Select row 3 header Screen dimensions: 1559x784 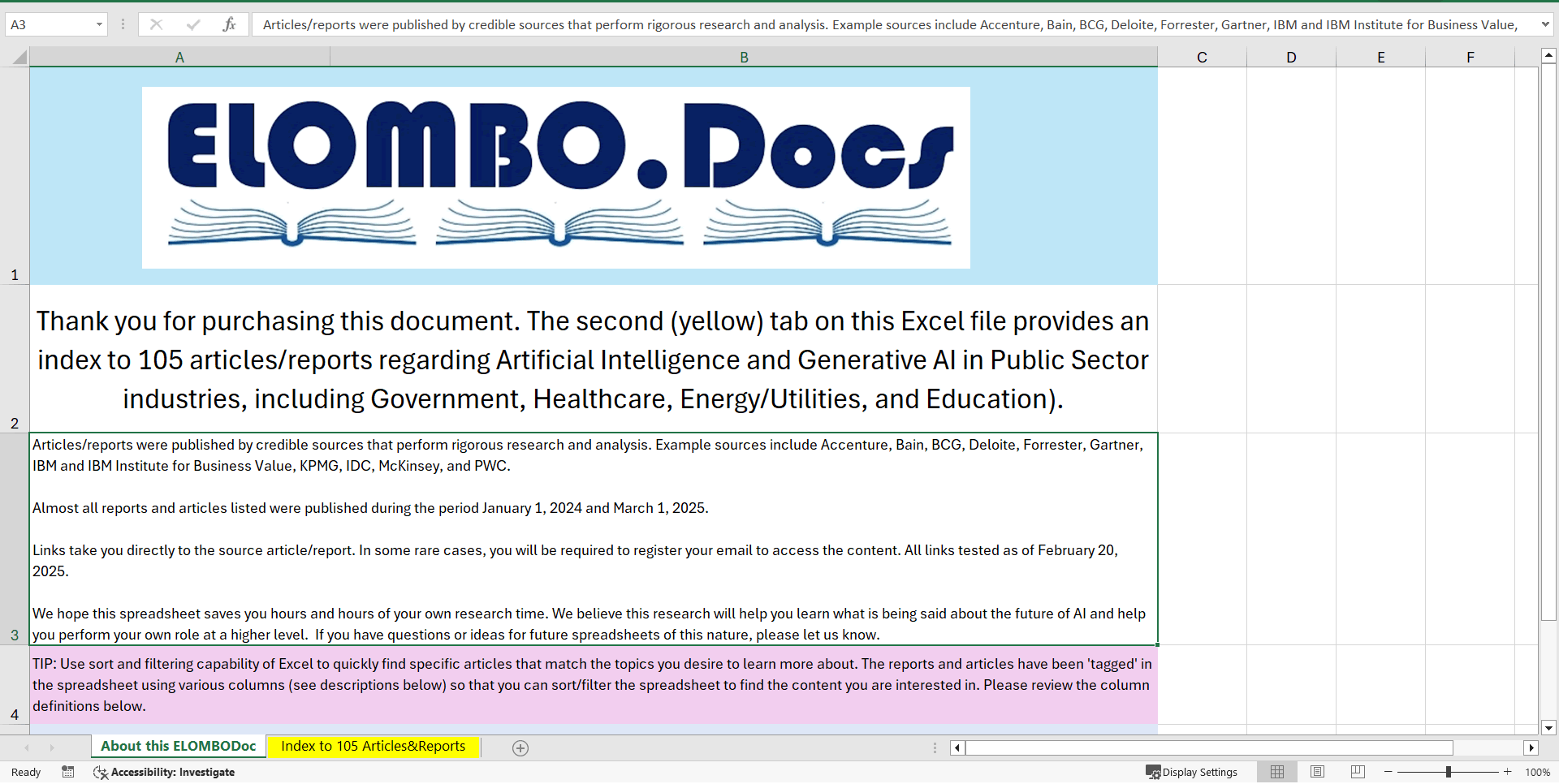click(15, 539)
